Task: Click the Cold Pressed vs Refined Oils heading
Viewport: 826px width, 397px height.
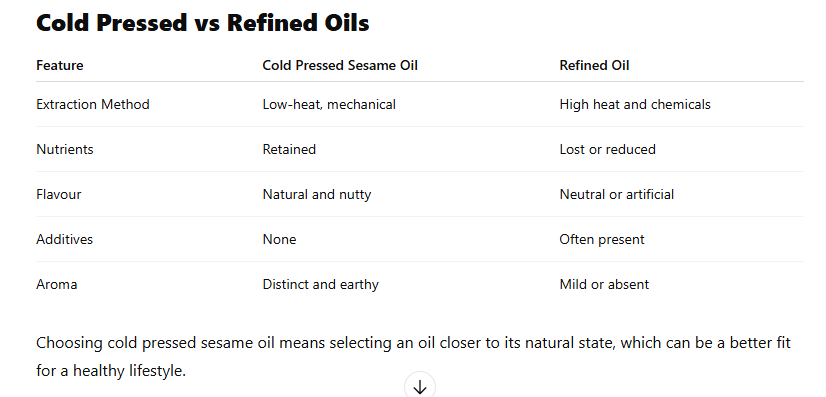Action: tap(203, 23)
